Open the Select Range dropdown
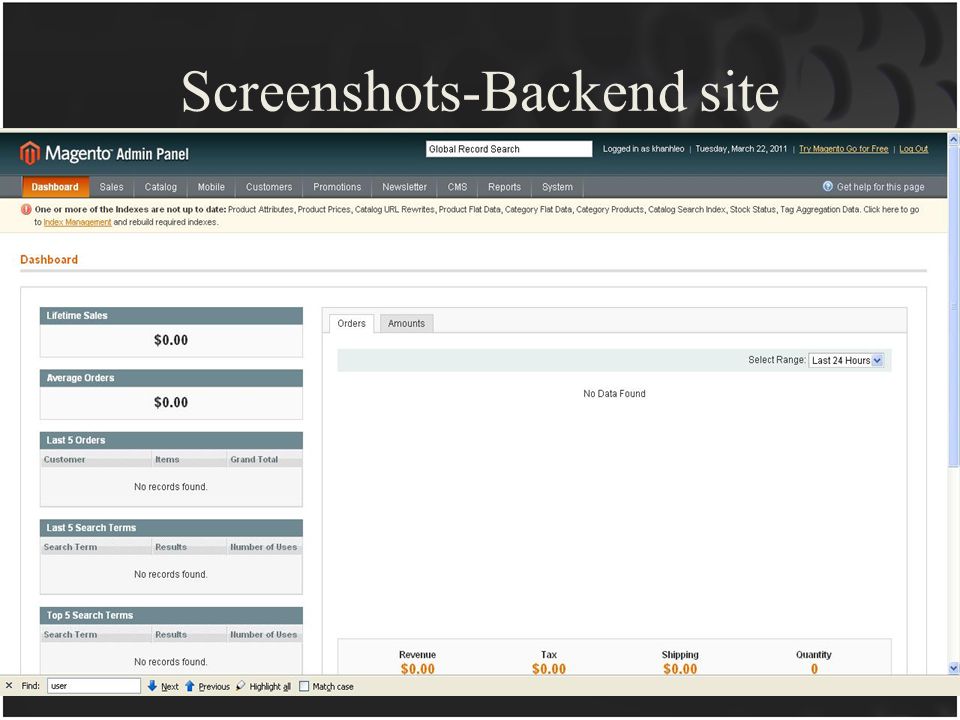 pos(846,360)
